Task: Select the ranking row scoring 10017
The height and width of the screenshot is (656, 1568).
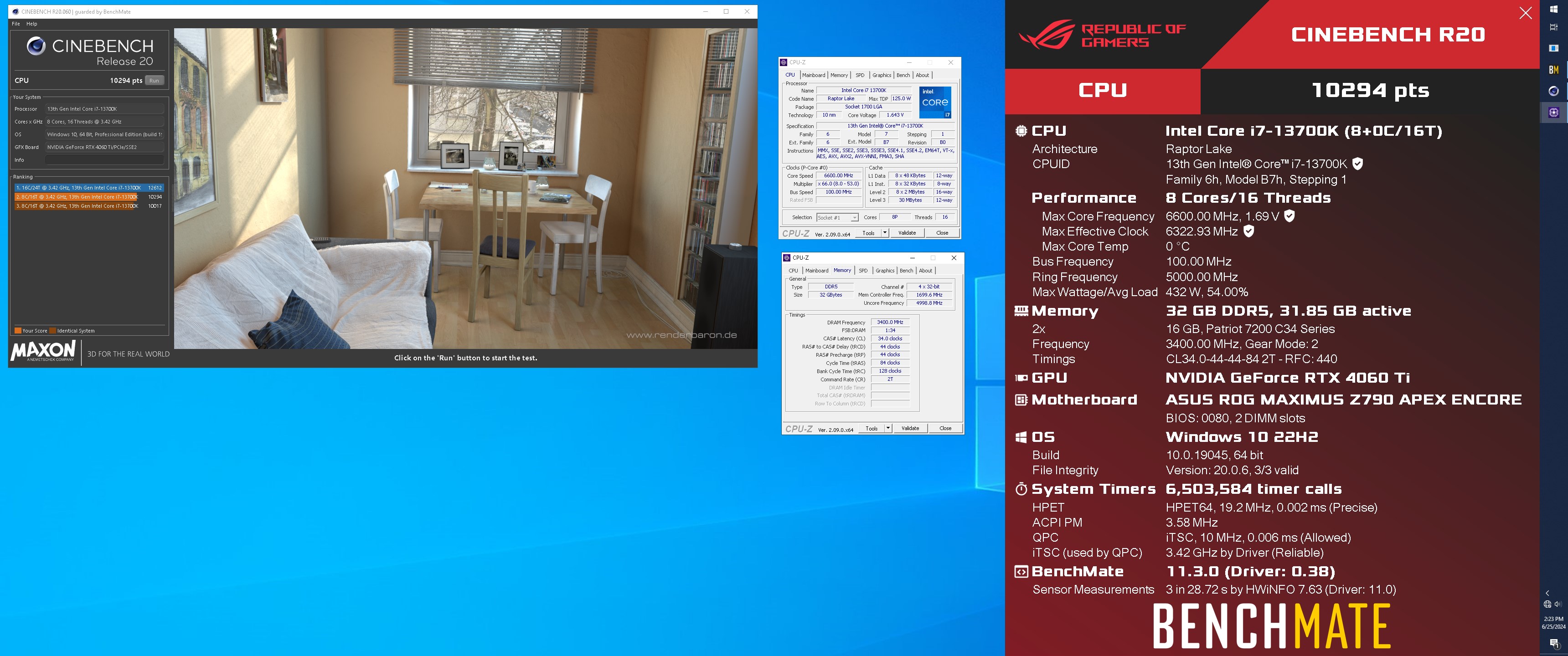Action: [x=89, y=206]
